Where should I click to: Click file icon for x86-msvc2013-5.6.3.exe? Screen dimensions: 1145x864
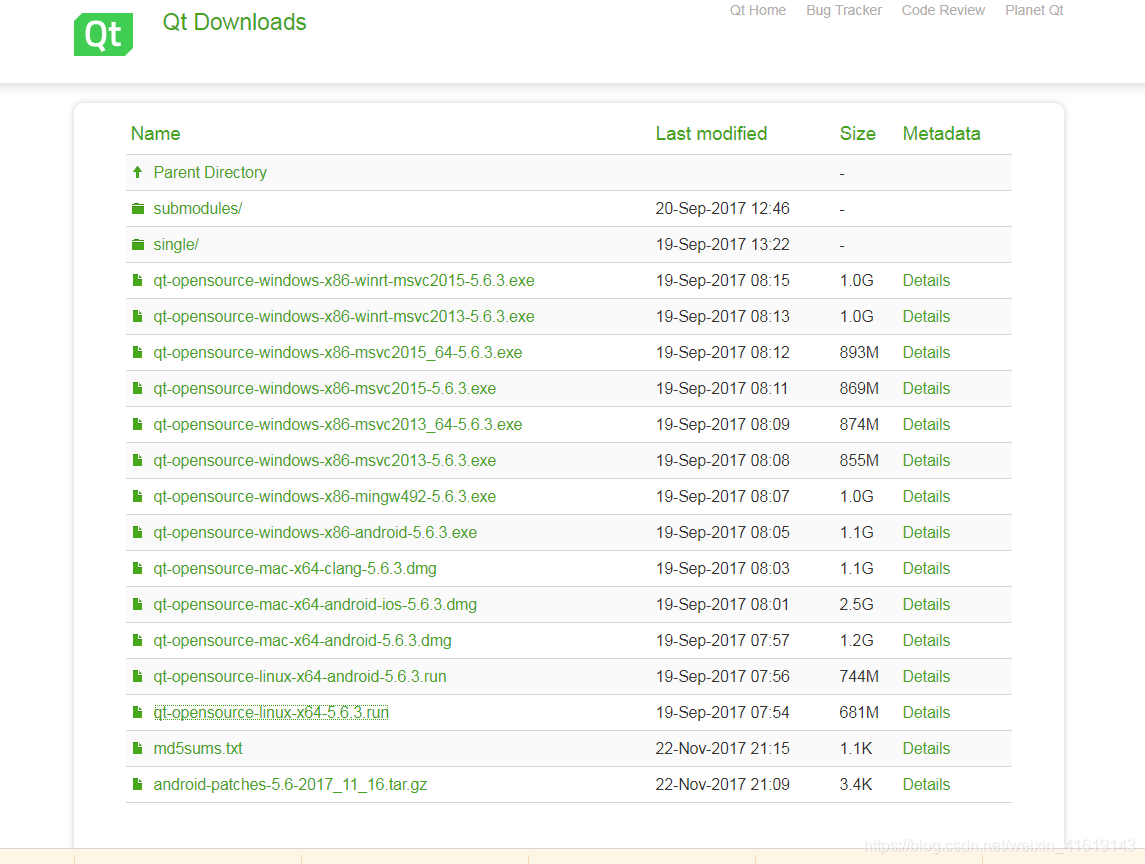click(137, 460)
